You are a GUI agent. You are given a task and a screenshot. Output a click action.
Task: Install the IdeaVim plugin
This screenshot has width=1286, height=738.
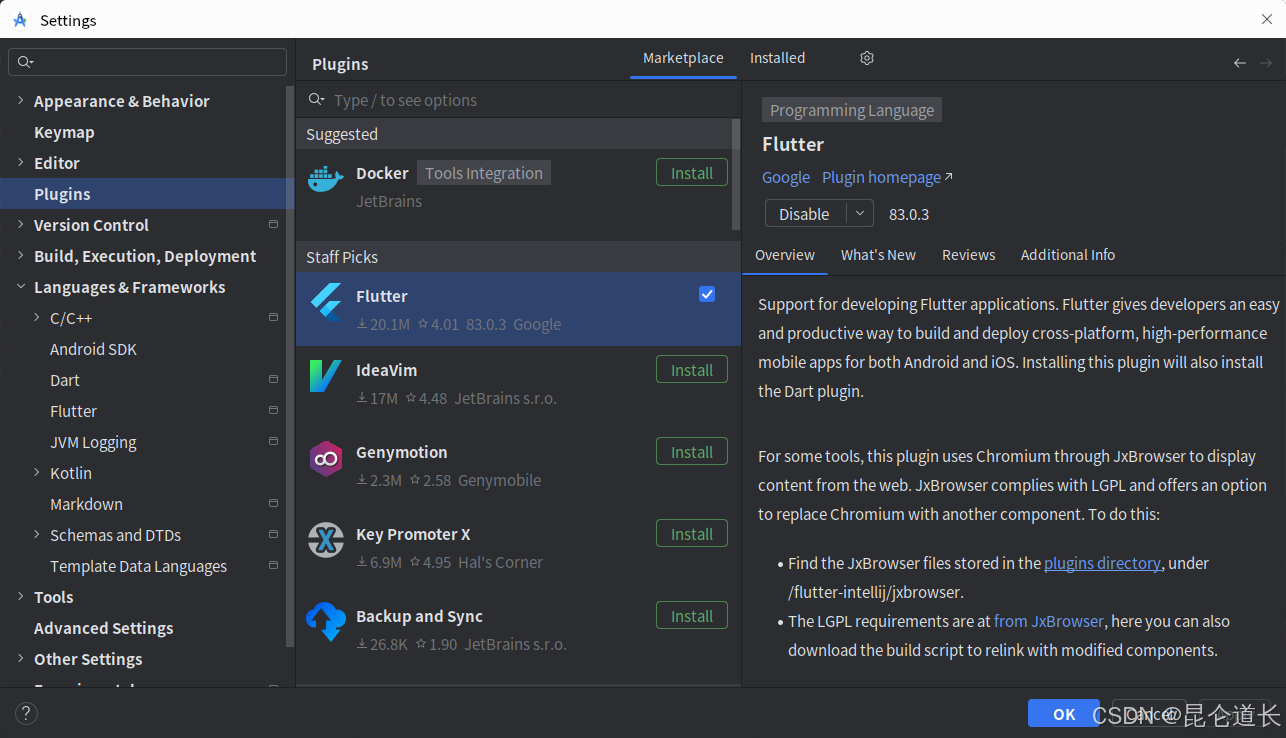[x=692, y=370]
